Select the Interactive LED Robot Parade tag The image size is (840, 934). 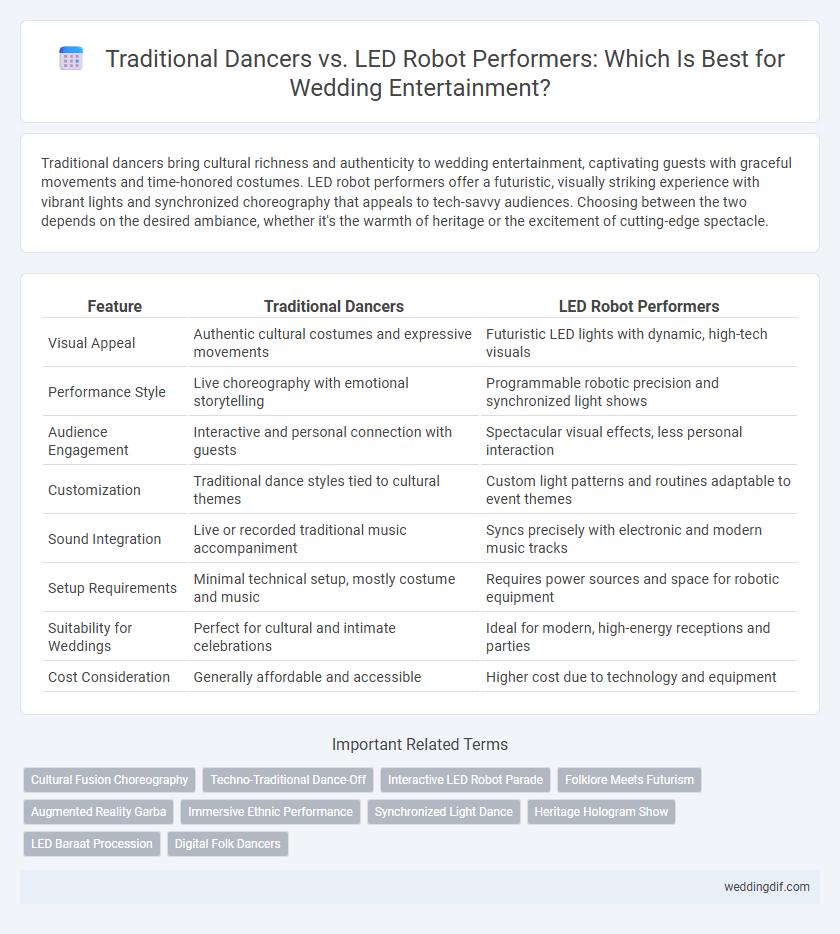pos(465,780)
